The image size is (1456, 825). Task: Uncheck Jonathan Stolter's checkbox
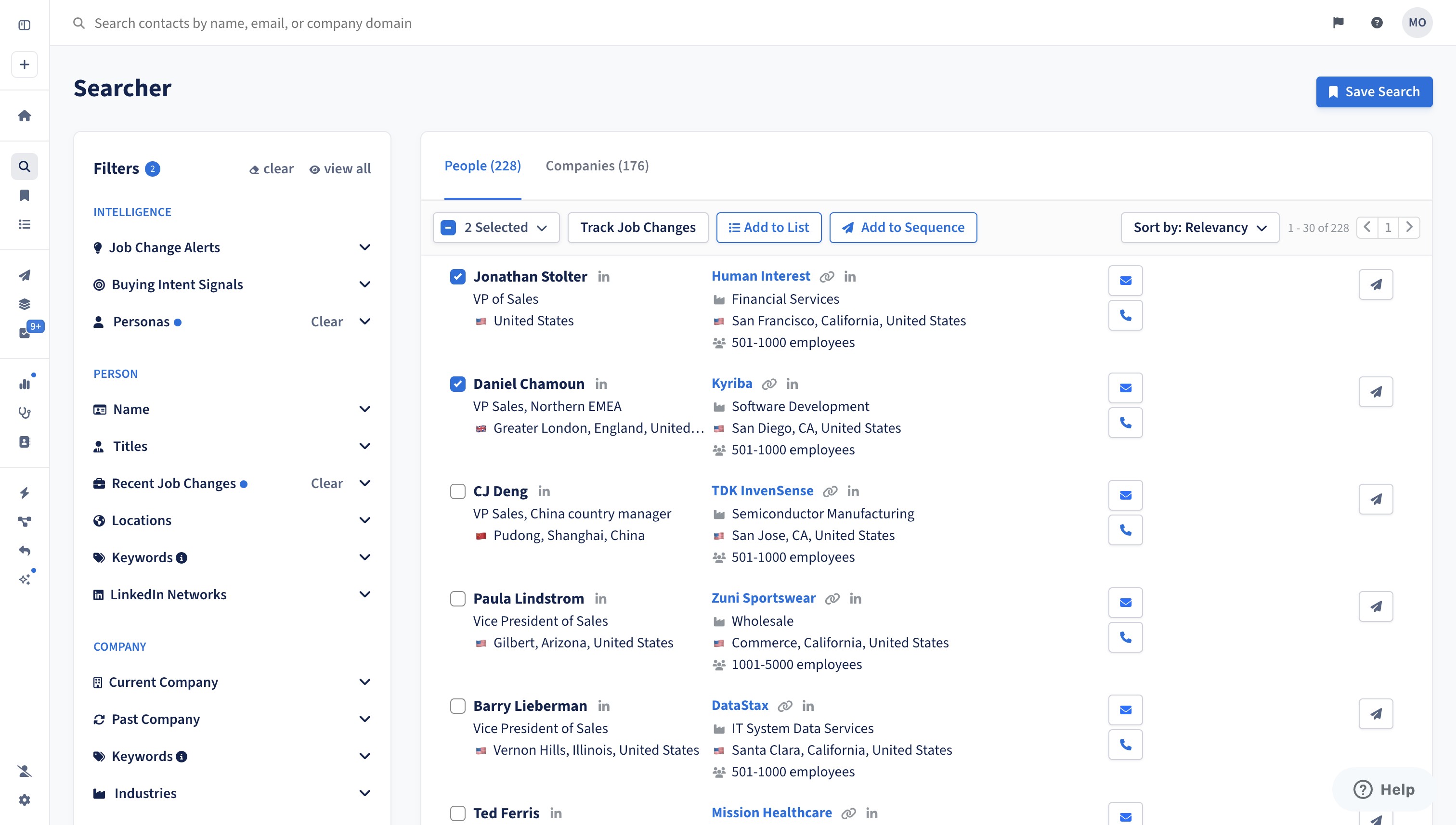pos(457,276)
